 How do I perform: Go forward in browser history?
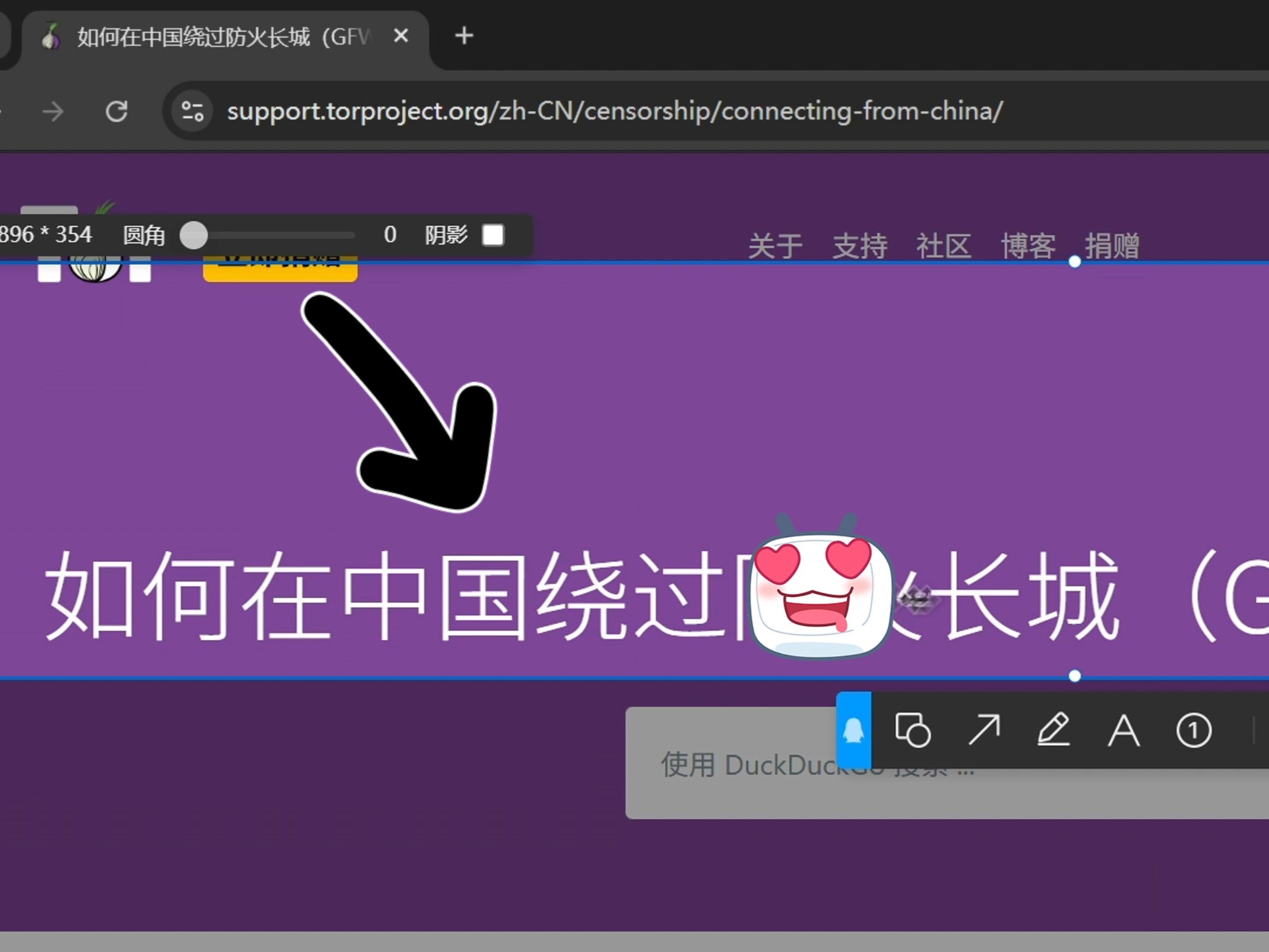pos(53,111)
